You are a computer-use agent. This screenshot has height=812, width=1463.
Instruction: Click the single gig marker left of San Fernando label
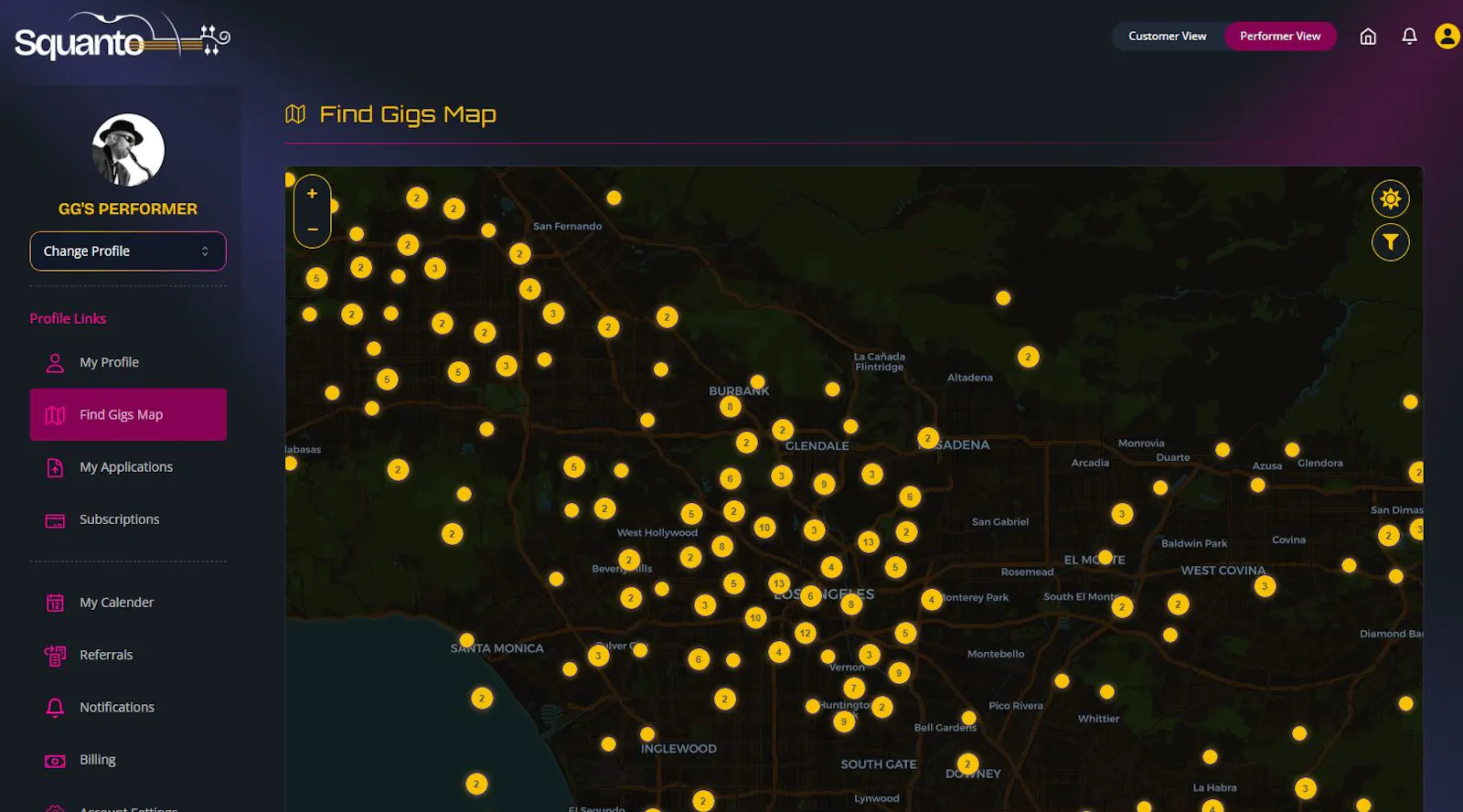click(488, 230)
